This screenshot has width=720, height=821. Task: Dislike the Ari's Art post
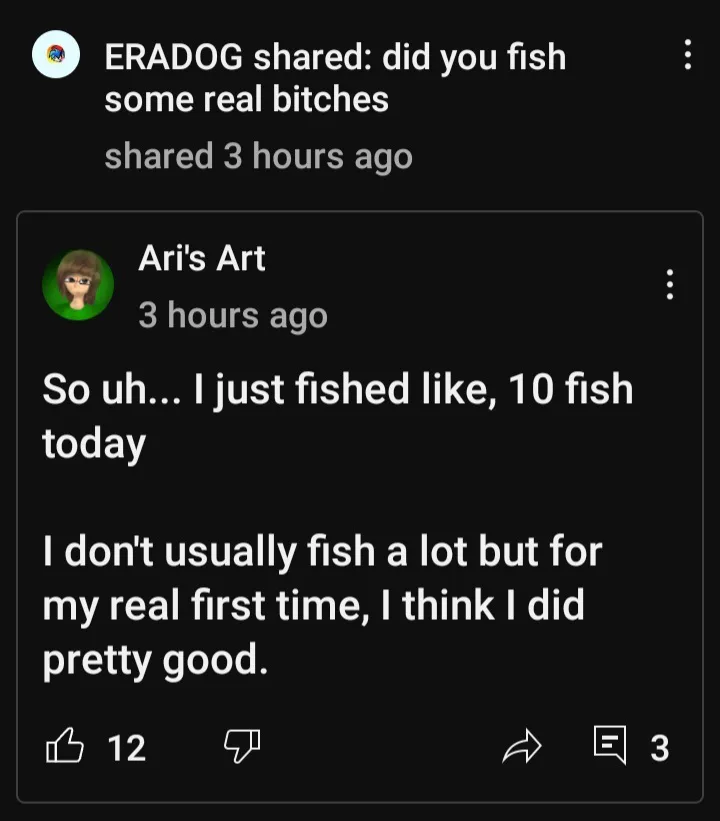tap(241, 746)
